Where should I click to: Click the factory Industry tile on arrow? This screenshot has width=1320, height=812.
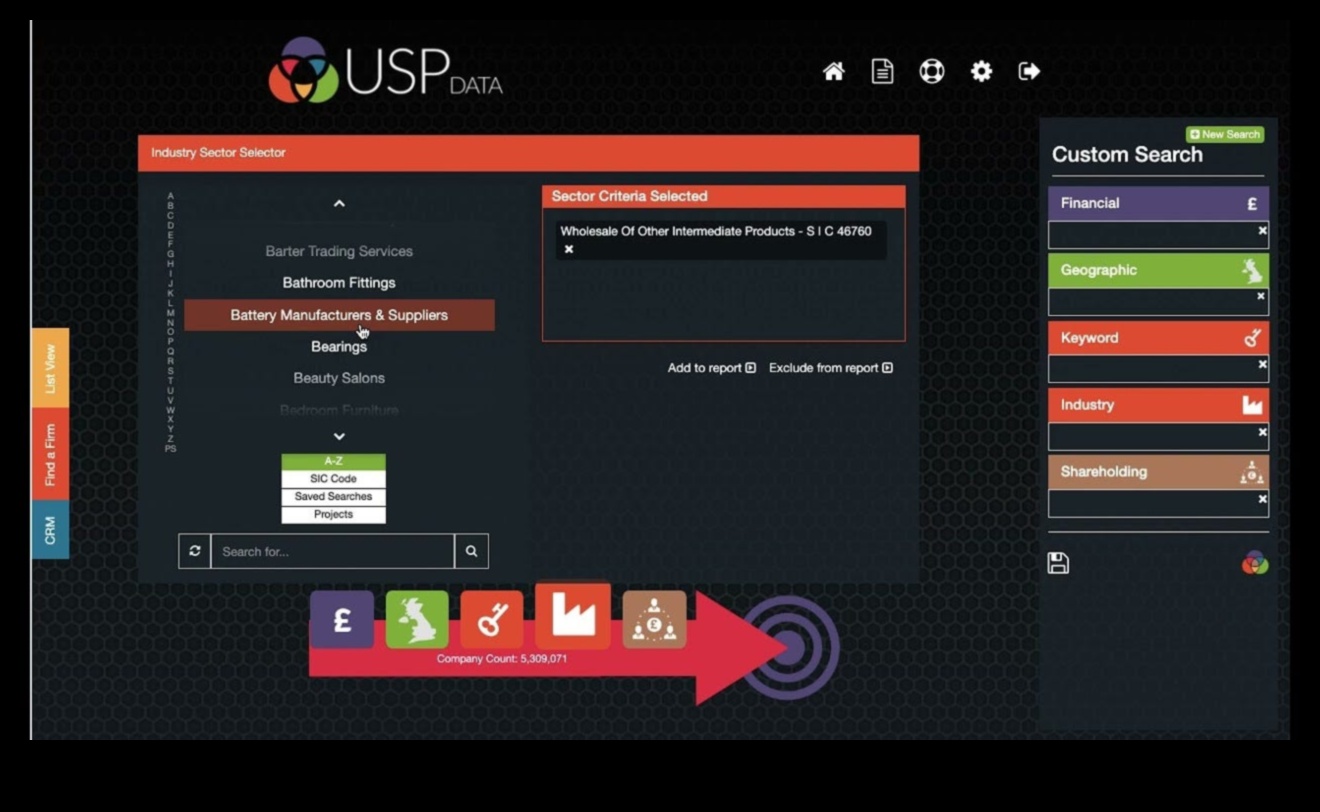(x=572, y=616)
